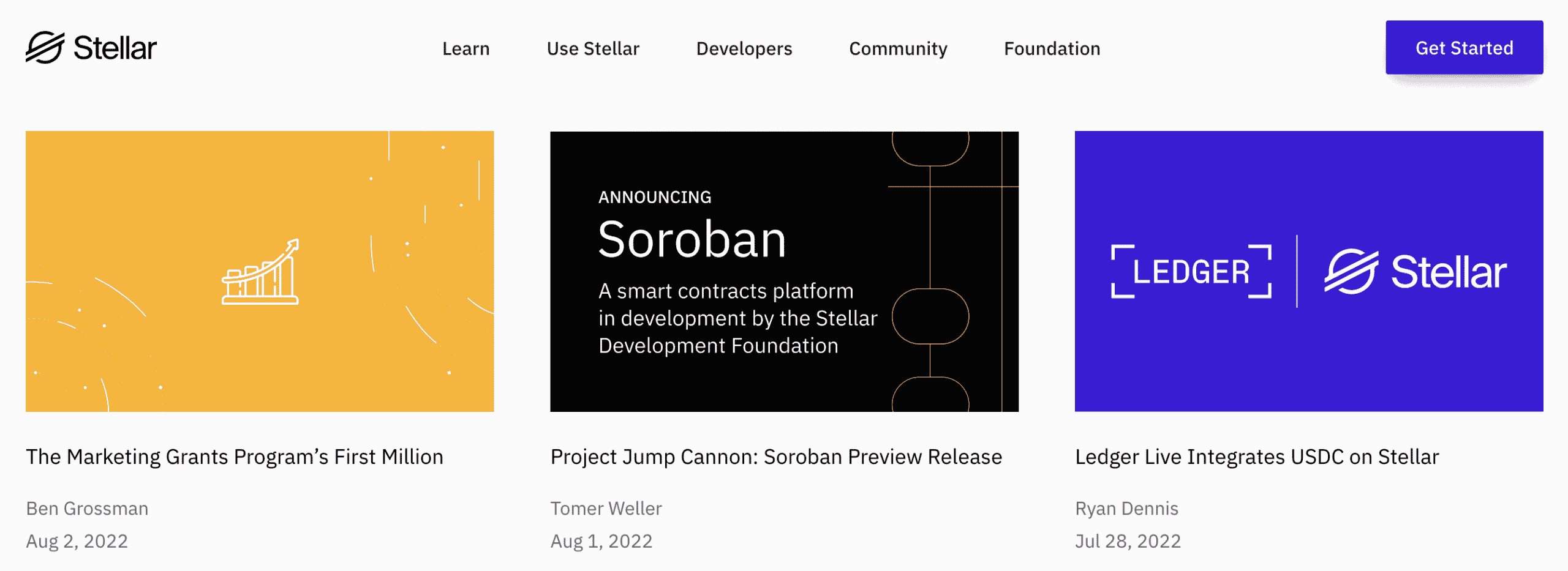Open the Learn menu
Screen dimensions: 1568x571
[466, 48]
